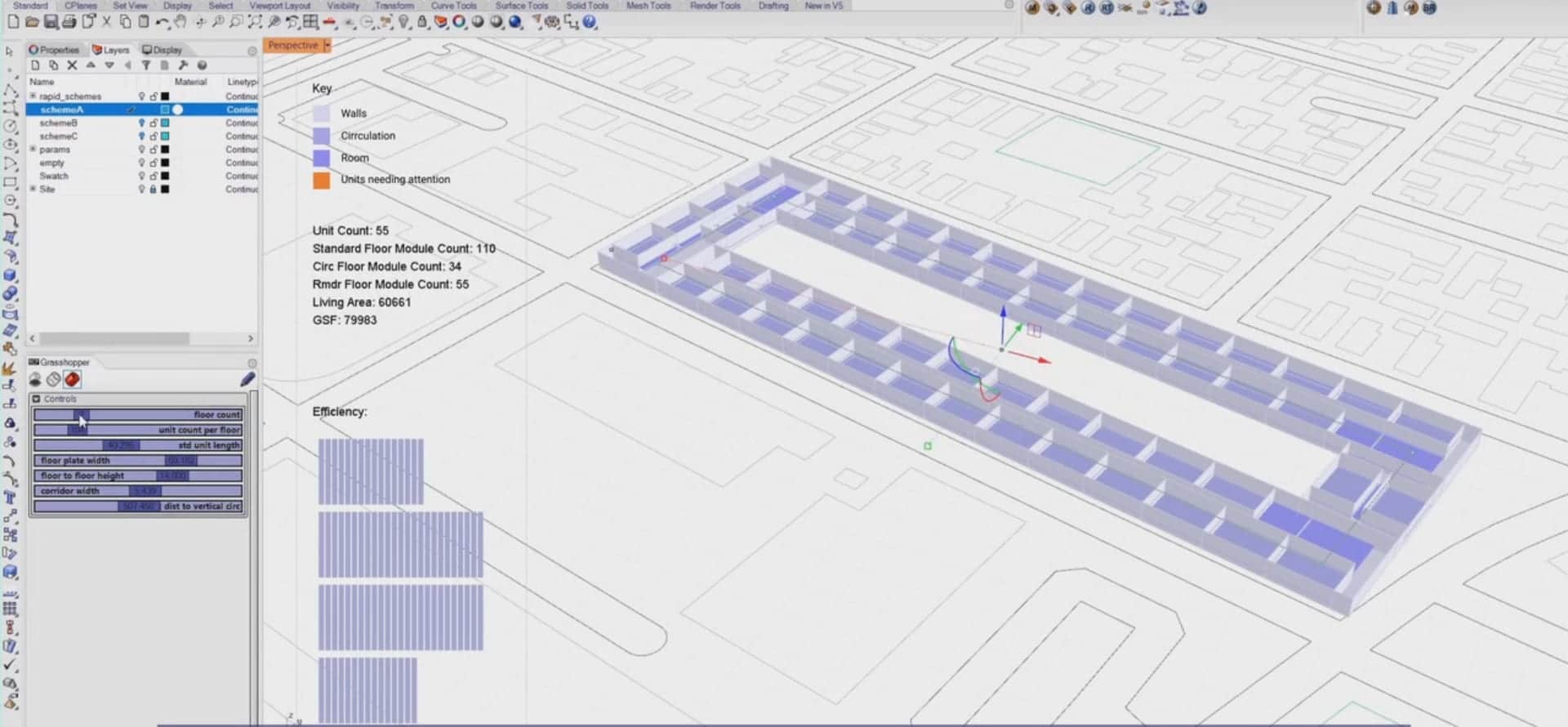Viewport: 1568px width, 727px height.
Task: Toggle lock icon for params layer
Action: (x=153, y=149)
